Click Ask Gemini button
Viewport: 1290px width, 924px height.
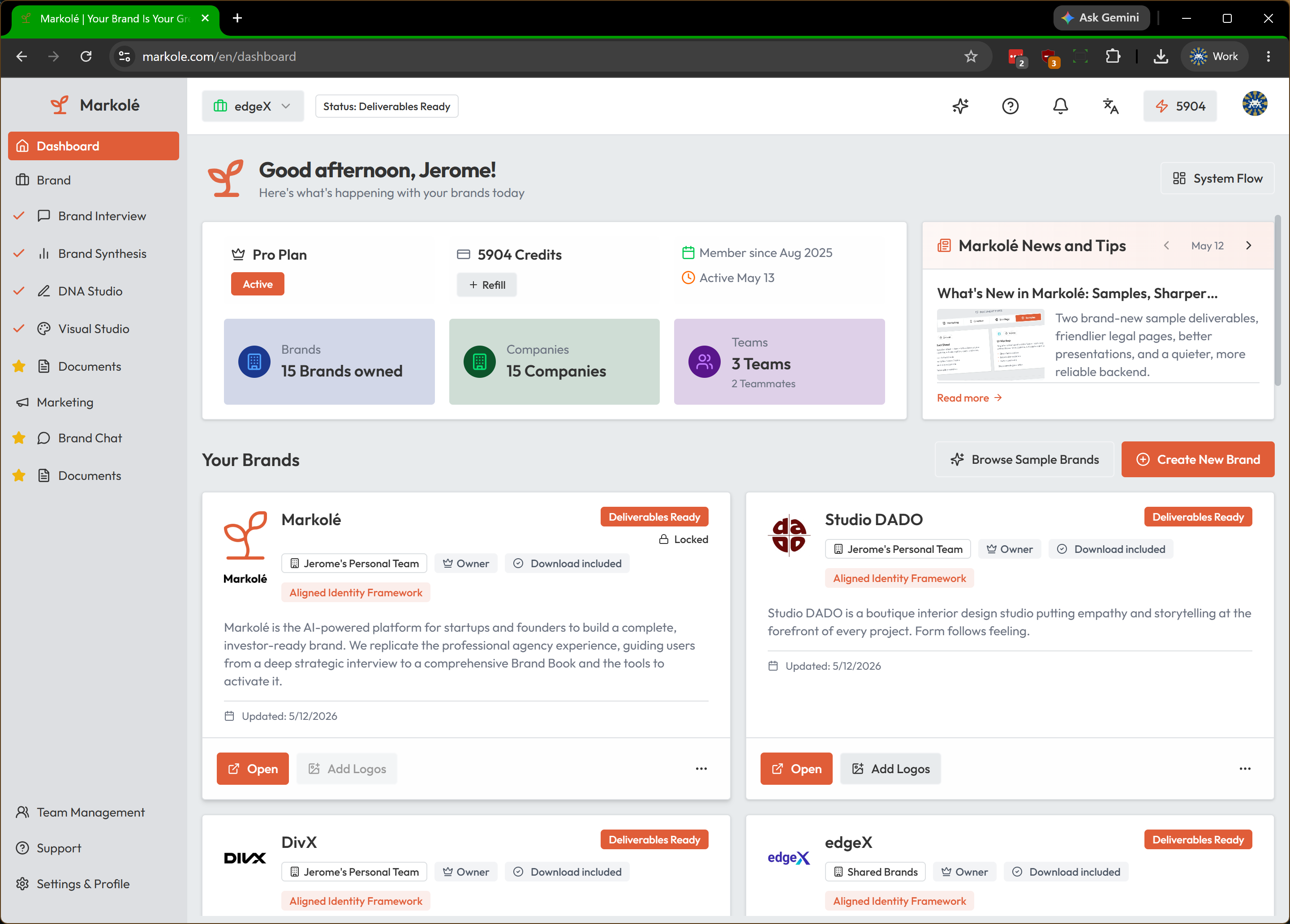click(1101, 17)
